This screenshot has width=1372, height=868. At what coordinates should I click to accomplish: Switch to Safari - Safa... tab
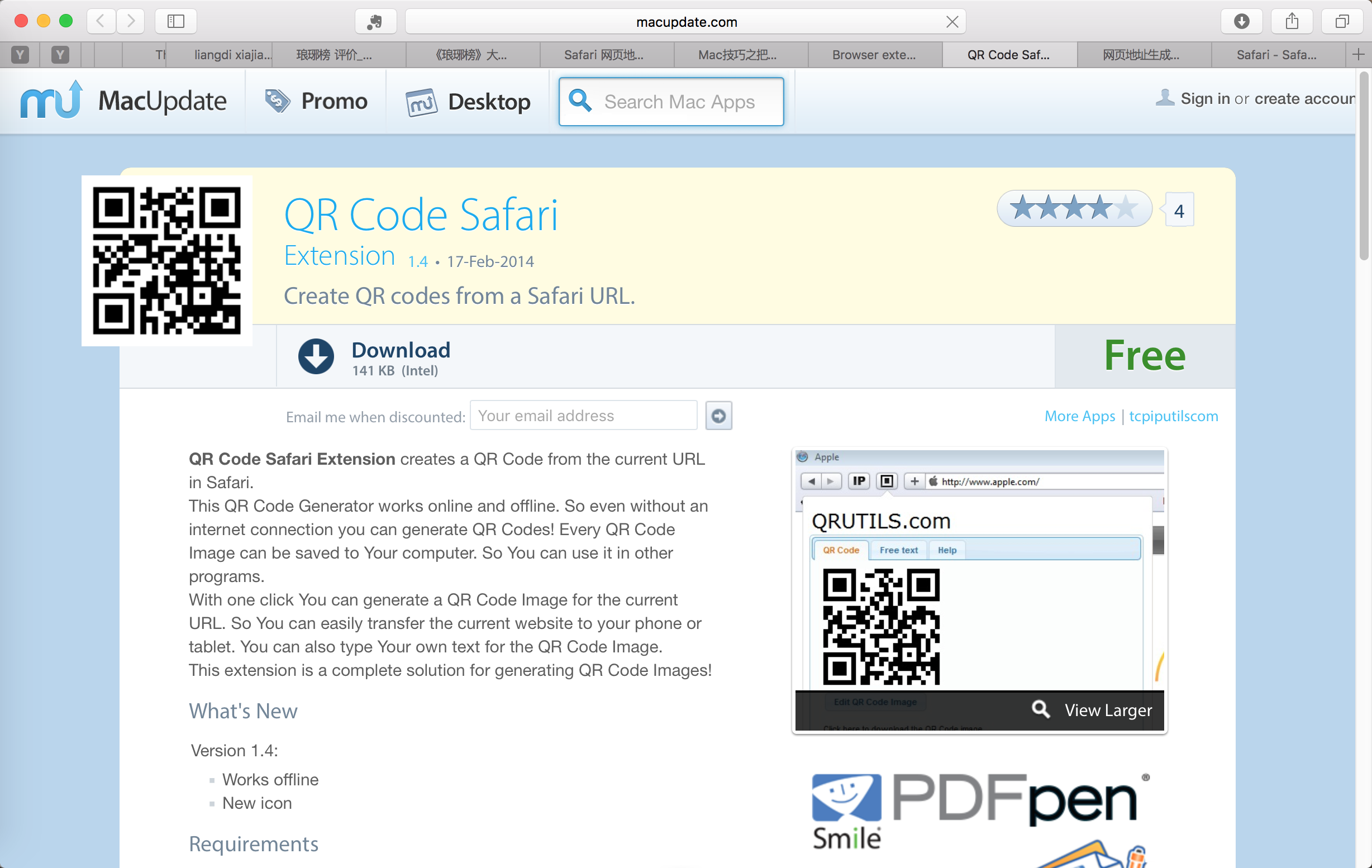(x=1276, y=55)
